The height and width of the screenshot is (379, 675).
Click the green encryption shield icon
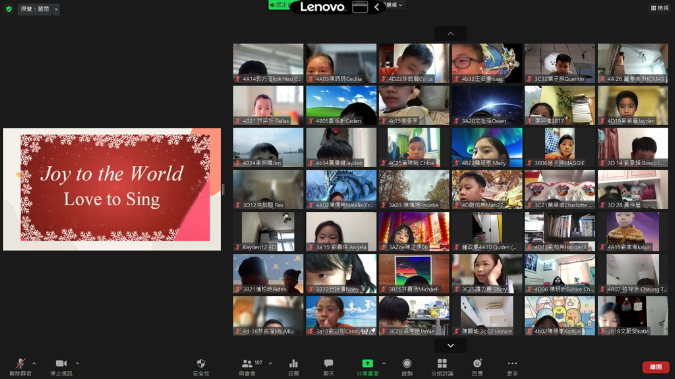9,9
